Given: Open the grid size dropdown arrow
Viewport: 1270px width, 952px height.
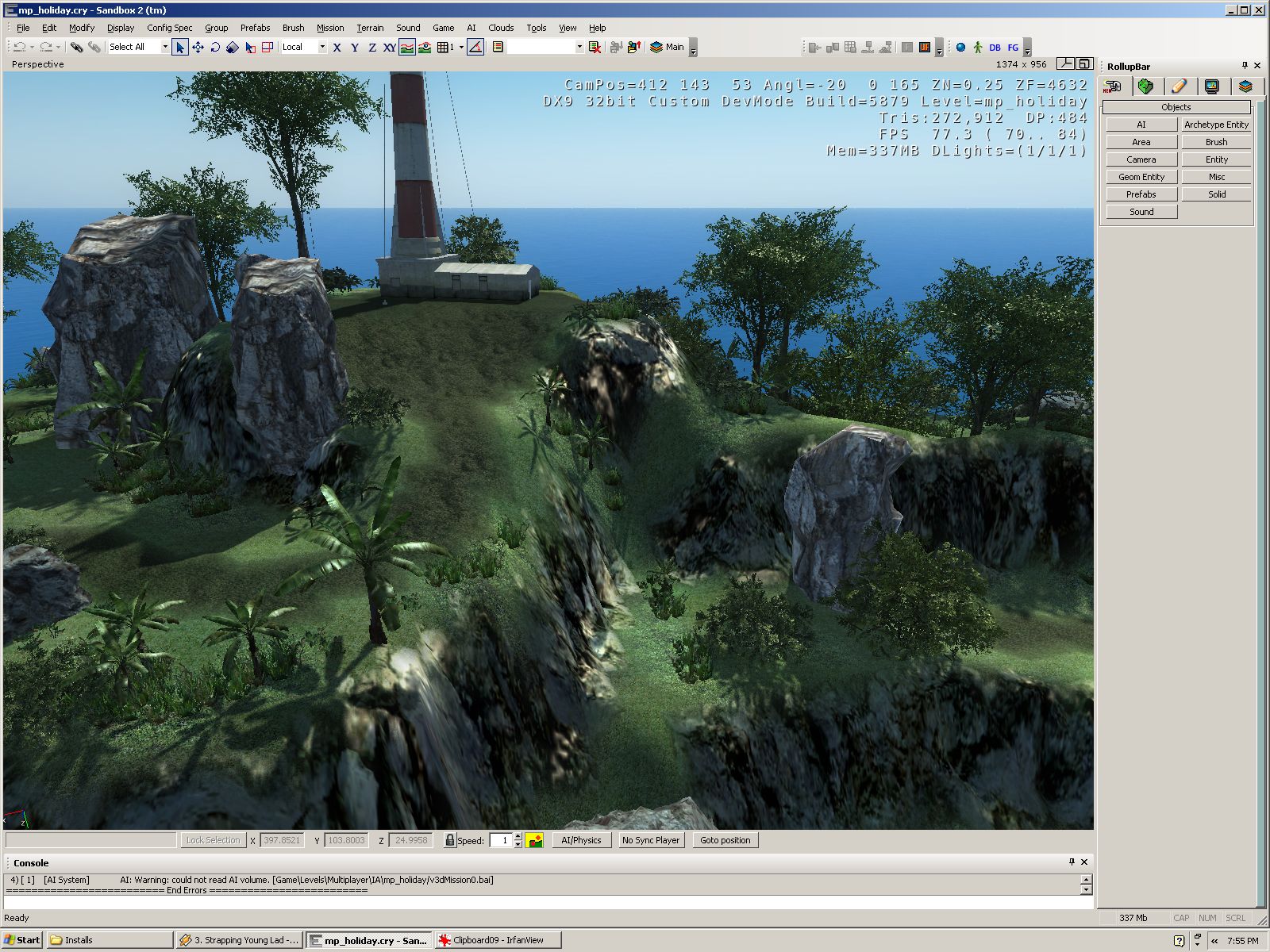Looking at the screenshot, I should point(461,48).
